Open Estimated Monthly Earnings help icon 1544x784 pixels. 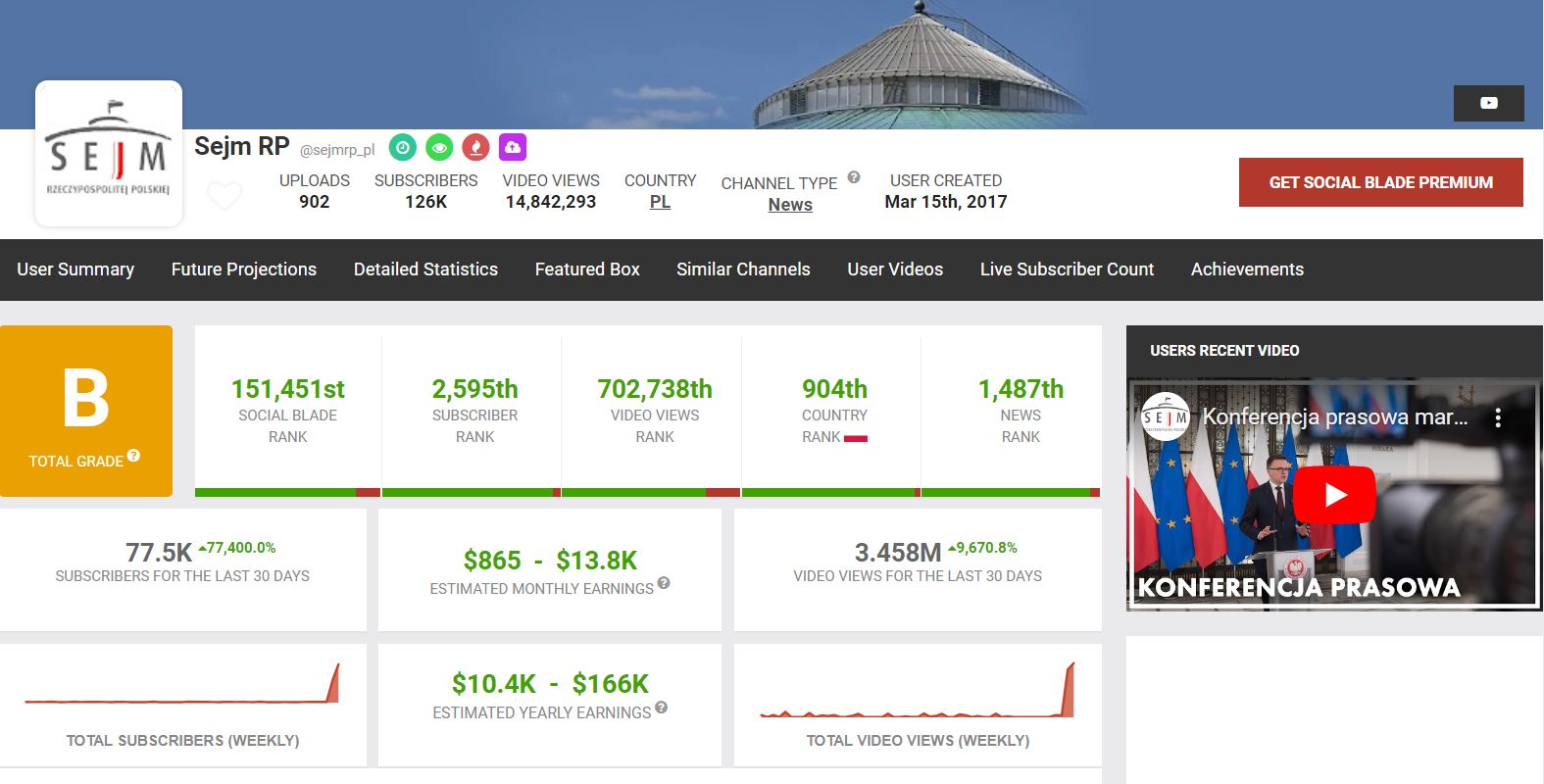tap(664, 583)
